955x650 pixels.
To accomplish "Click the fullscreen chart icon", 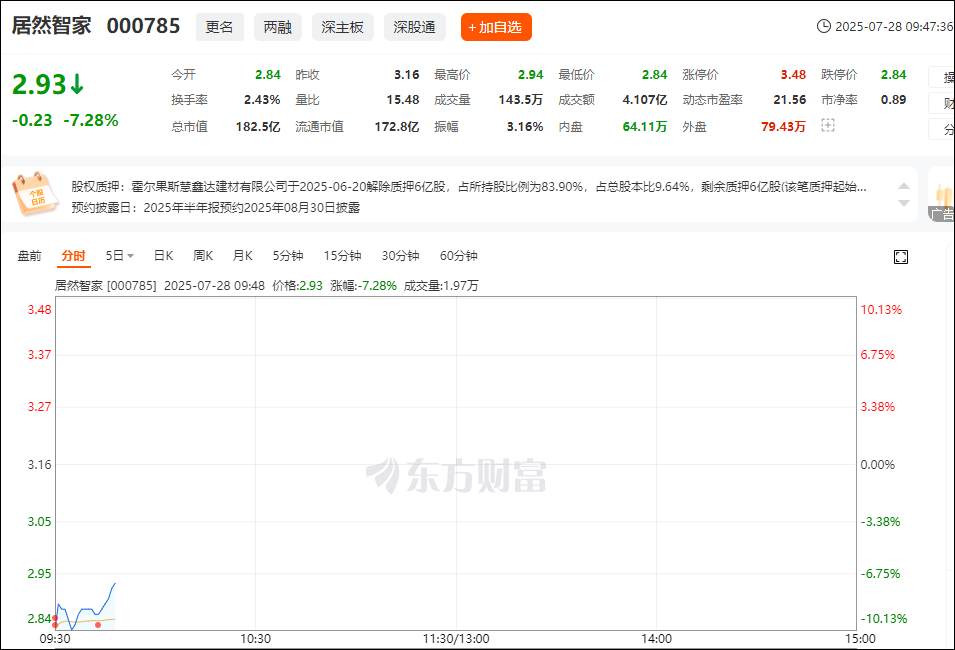I will point(900,257).
